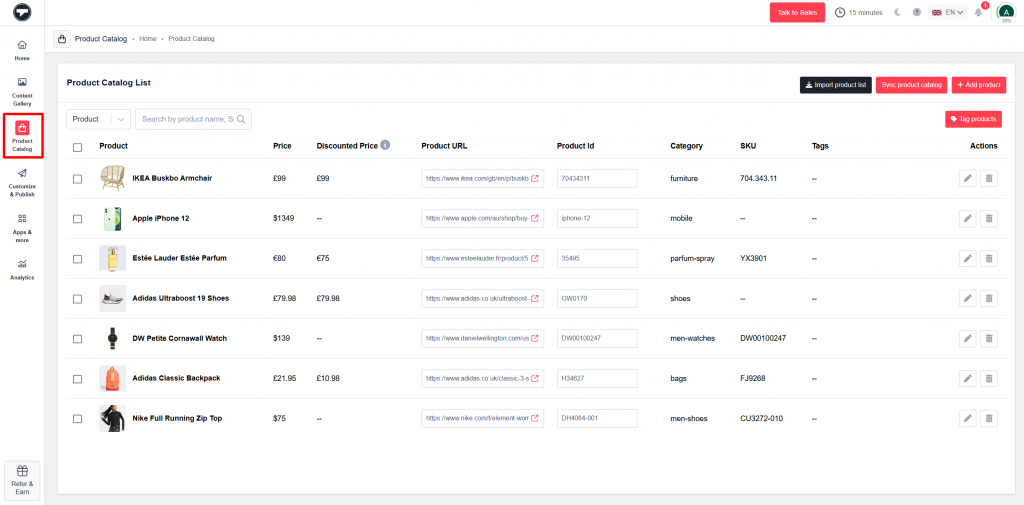Screen dimensions: 1024x505
Task: Open external link for Adidas Ultraboost URL
Action: (535, 298)
